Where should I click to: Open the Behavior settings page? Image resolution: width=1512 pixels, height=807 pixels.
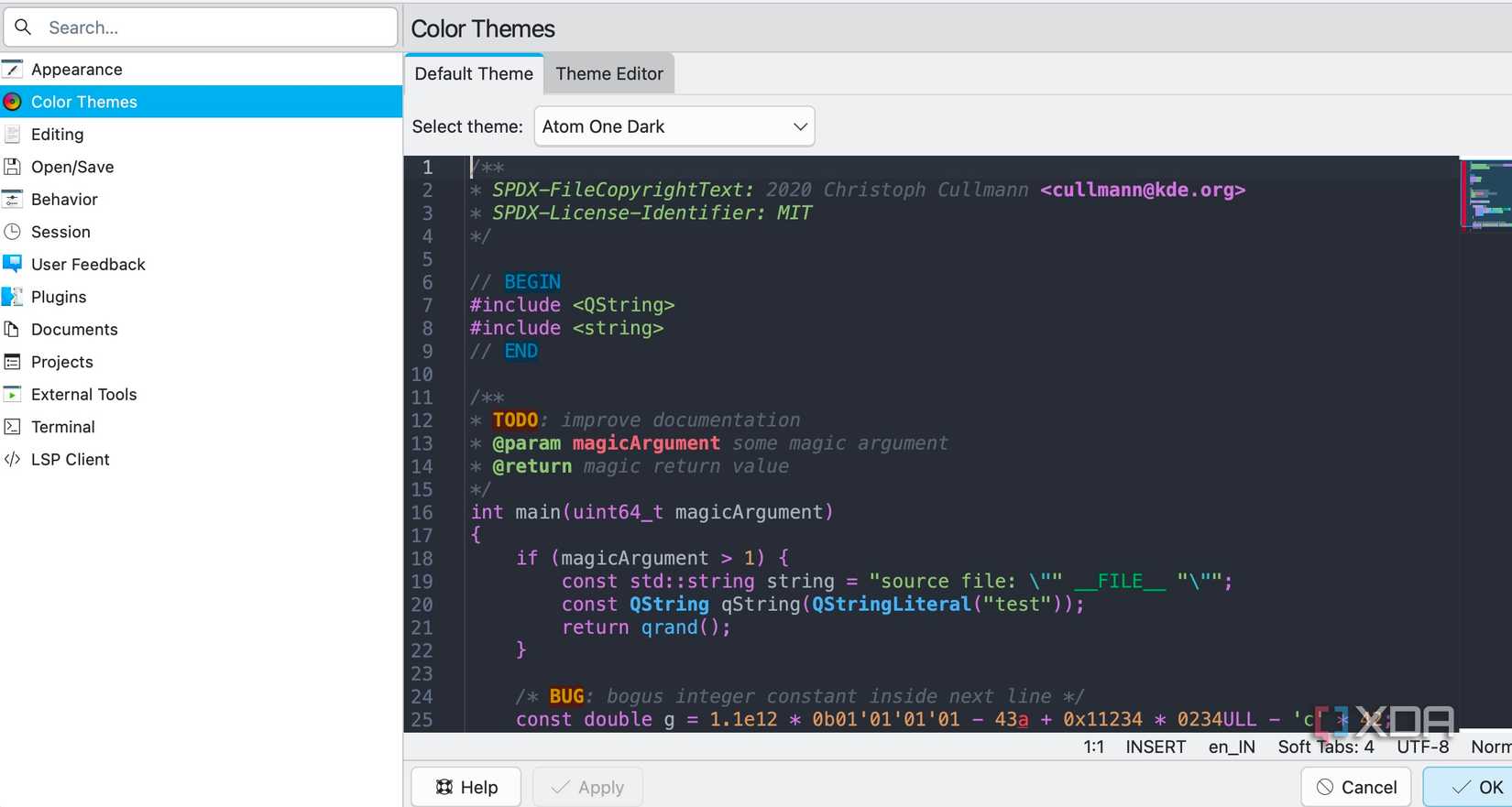[x=202, y=200]
